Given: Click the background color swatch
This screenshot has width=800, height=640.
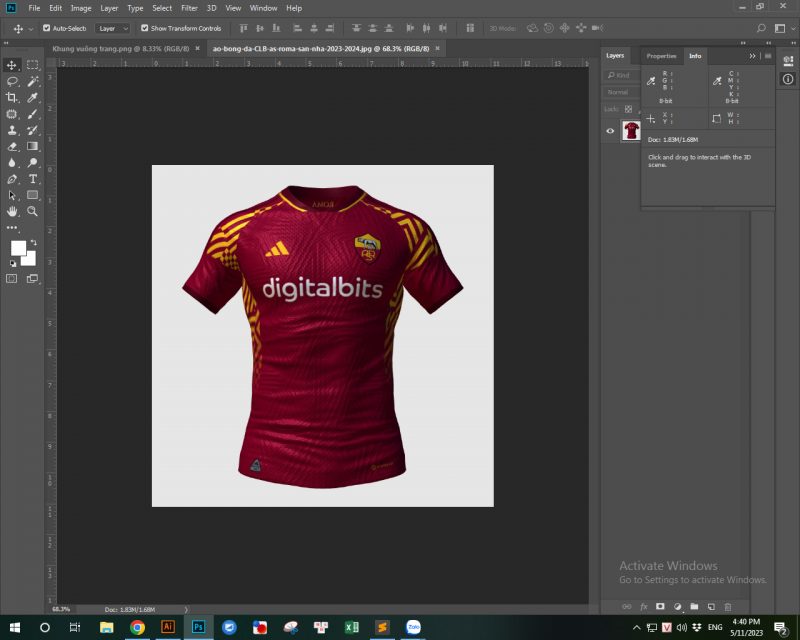Looking at the screenshot, I should pyautogui.click(x=30, y=260).
